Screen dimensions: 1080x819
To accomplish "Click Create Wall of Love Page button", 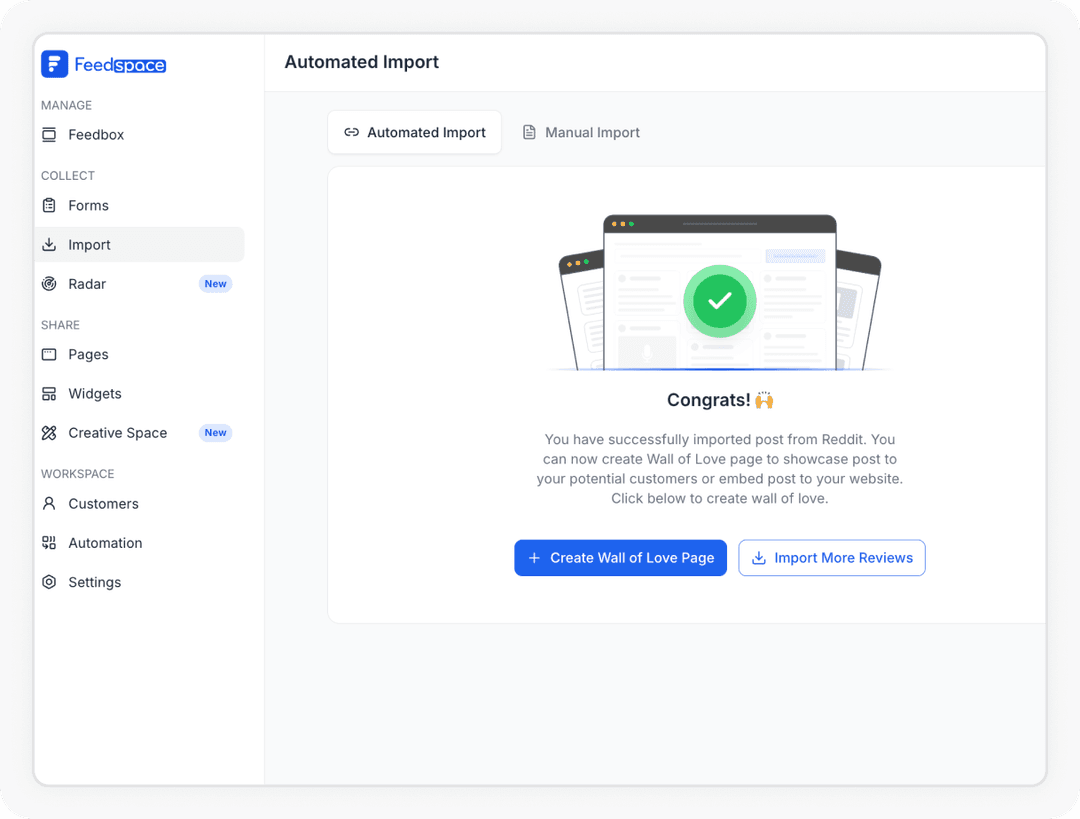I will point(621,558).
